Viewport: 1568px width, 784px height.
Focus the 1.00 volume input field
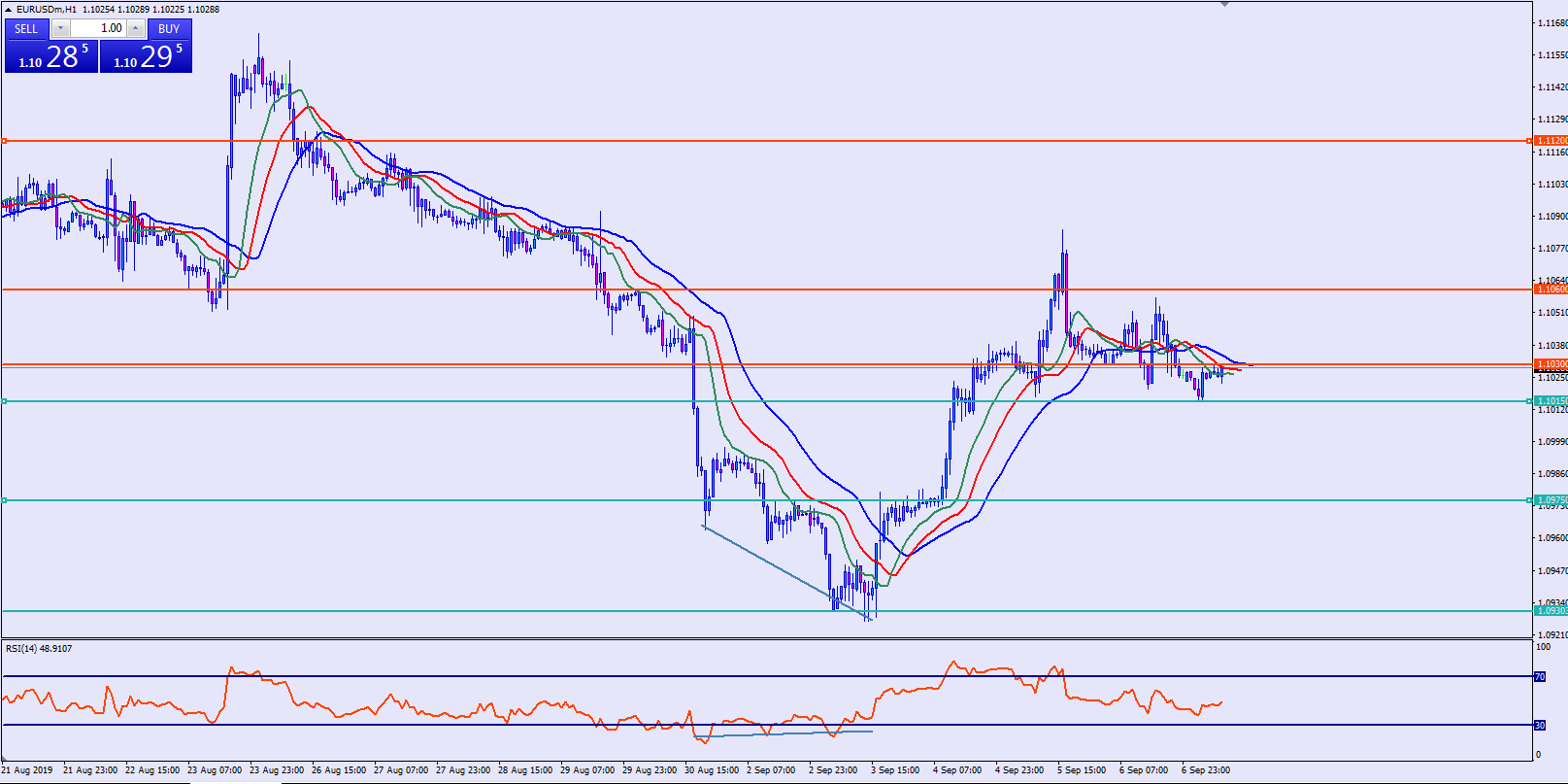pyautogui.click(x=98, y=29)
